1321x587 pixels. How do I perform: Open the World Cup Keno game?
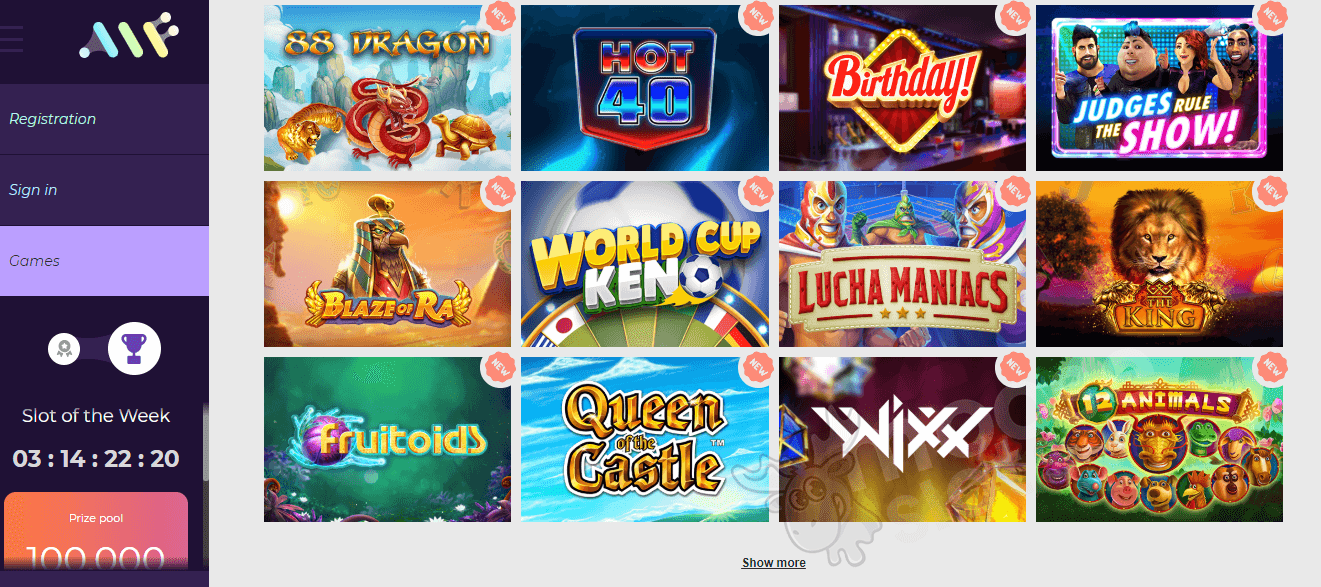point(645,264)
